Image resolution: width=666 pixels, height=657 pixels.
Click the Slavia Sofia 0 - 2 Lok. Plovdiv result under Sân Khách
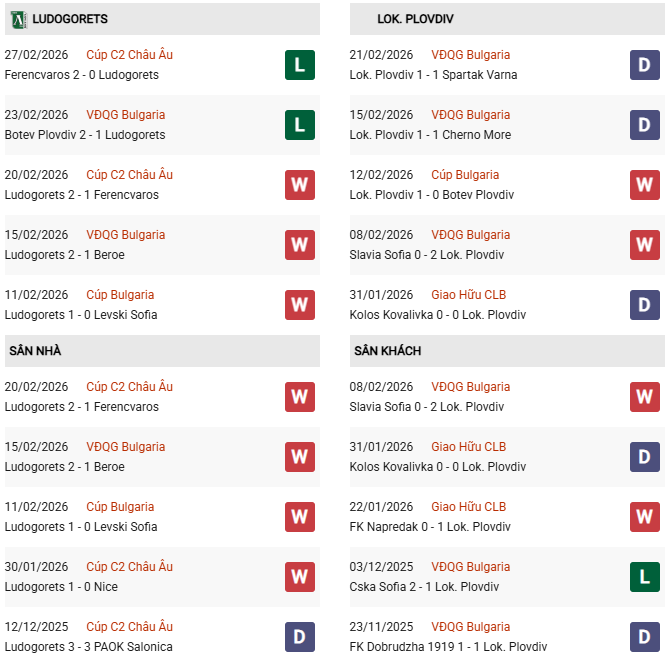point(427,407)
